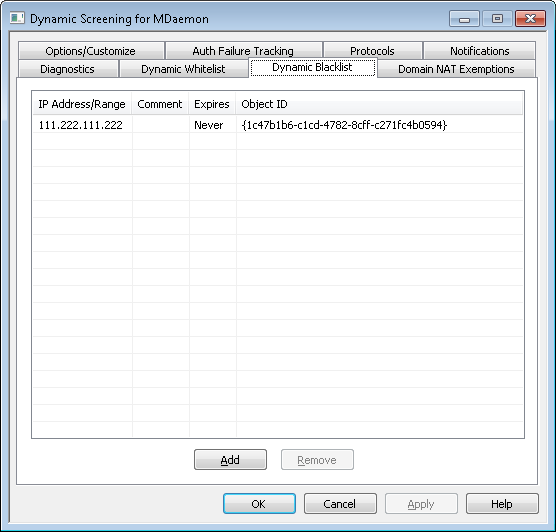
Task: Click the Dynamic Screening app icon in title bar
Action: (x=17, y=18)
